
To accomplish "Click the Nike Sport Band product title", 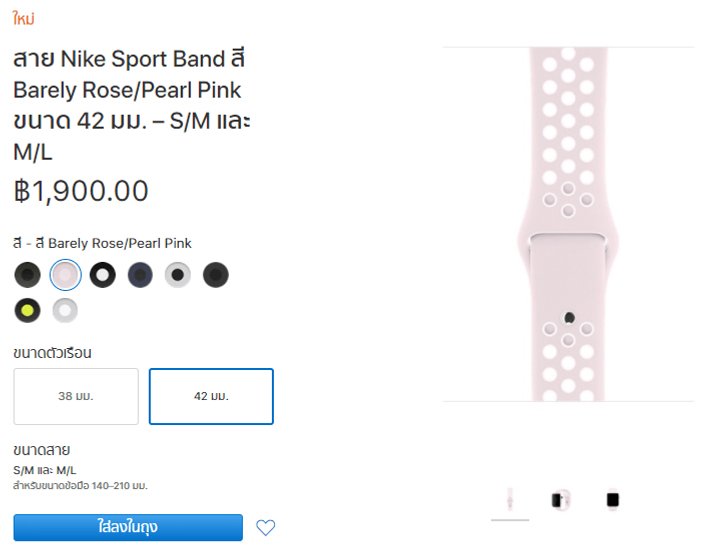I will pos(131,105).
